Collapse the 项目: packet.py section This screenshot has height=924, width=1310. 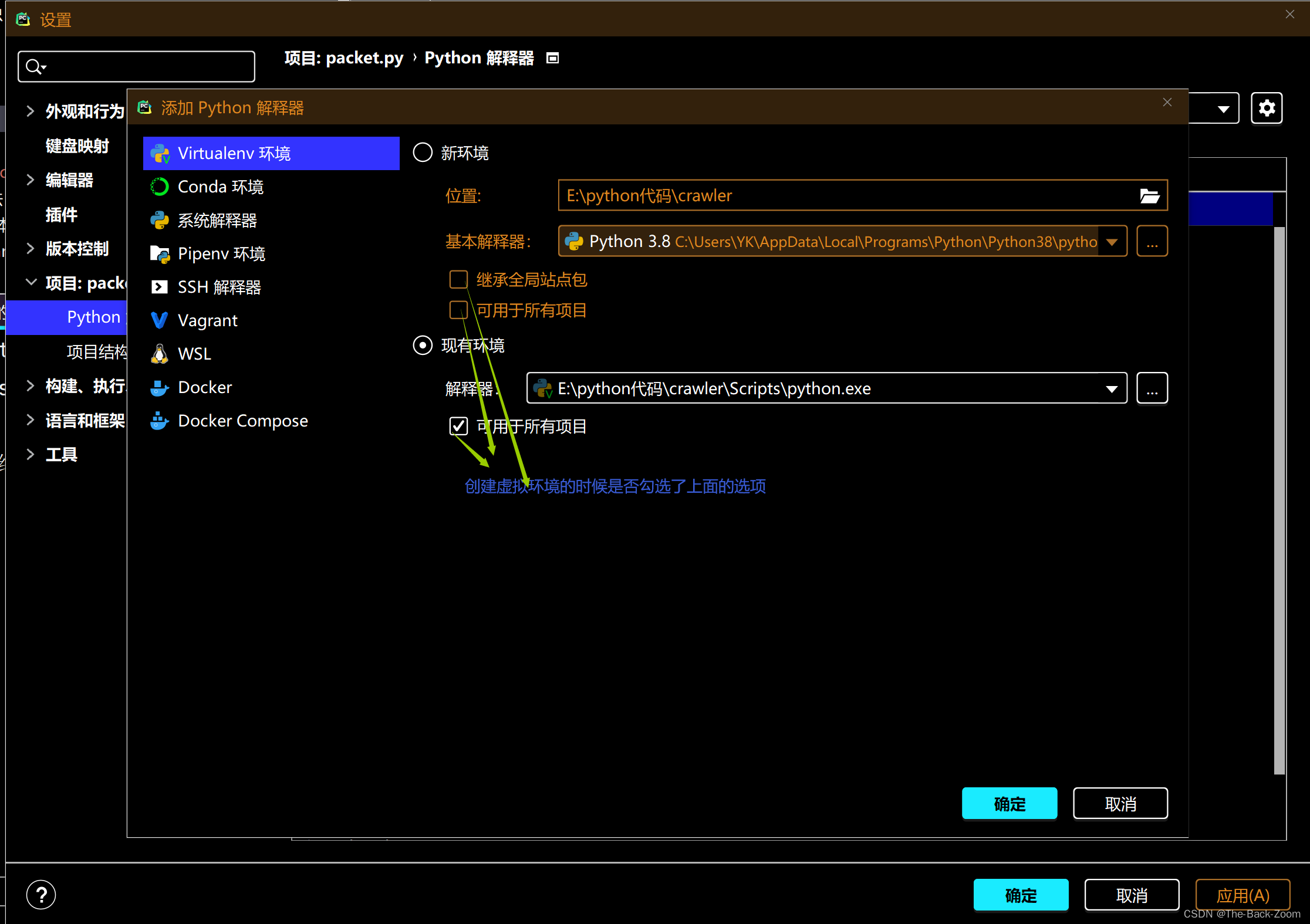(x=31, y=283)
